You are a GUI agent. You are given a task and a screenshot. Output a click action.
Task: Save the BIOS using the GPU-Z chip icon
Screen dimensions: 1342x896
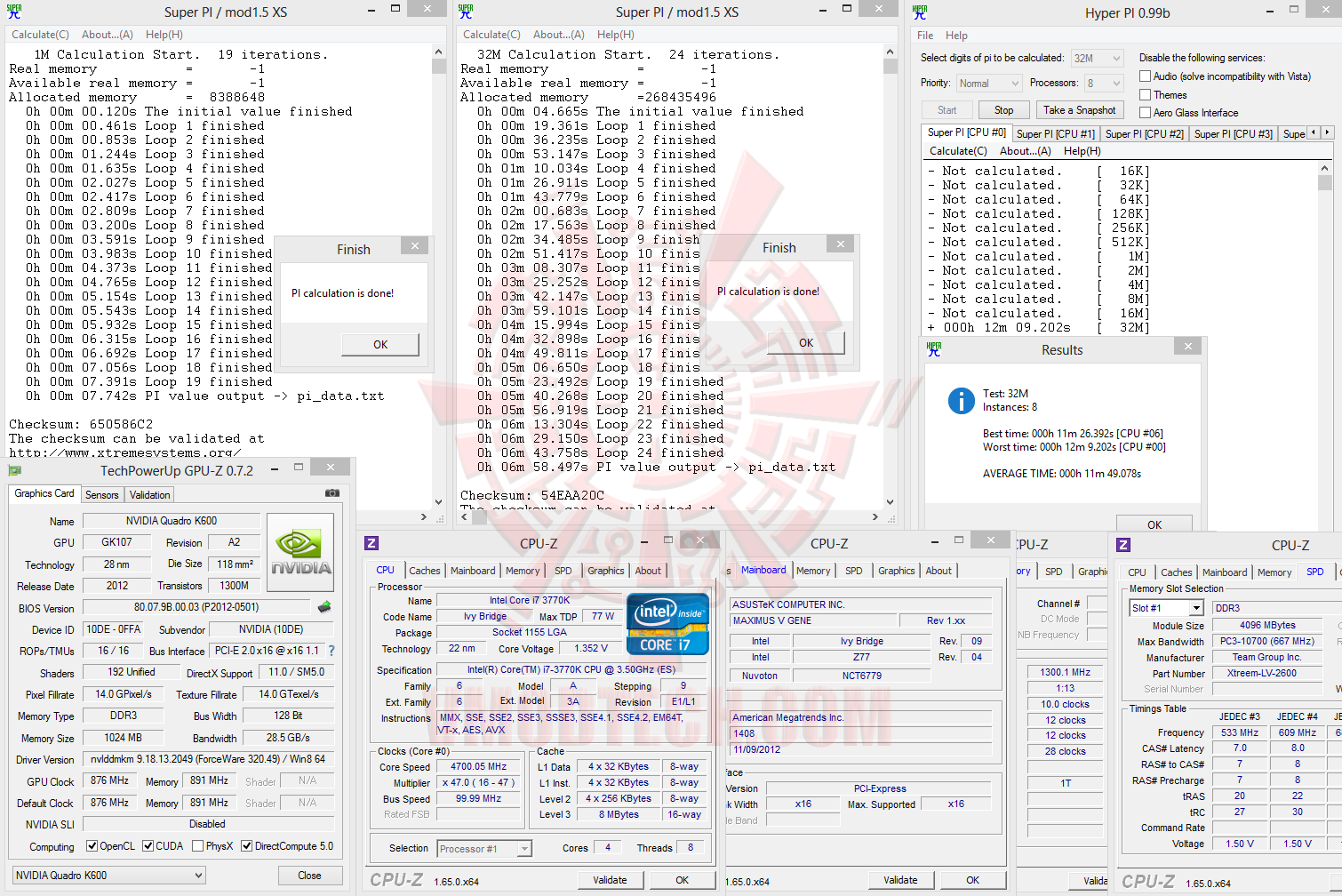click(324, 607)
